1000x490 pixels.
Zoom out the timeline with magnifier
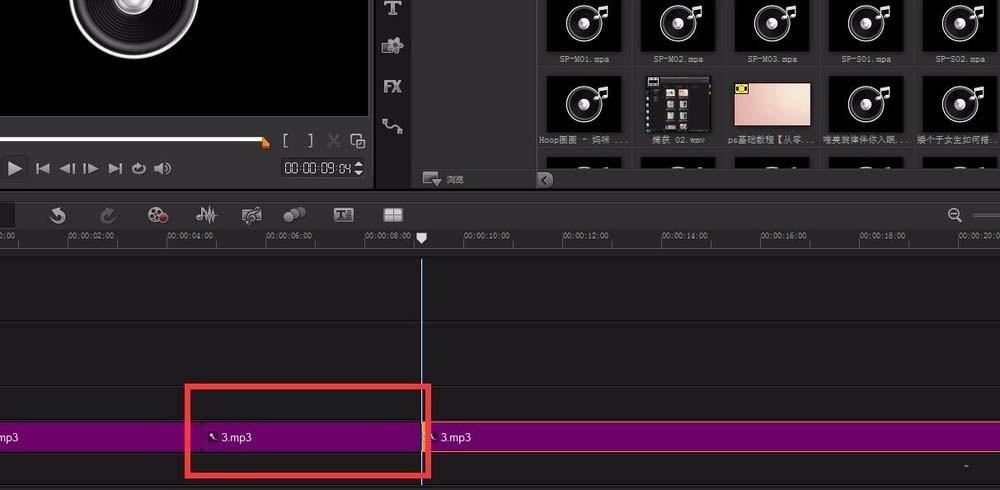pyautogui.click(x=954, y=215)
